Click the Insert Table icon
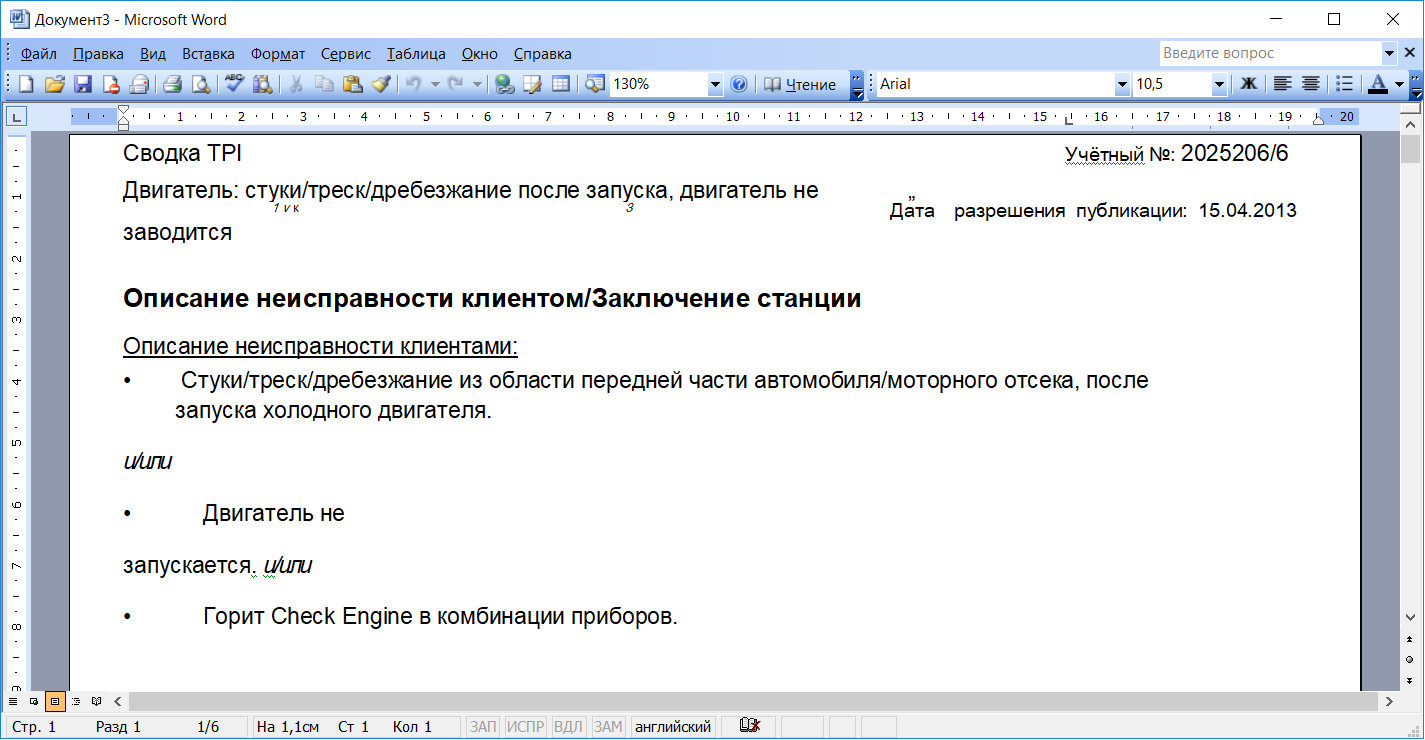 (x=561, y=85)
